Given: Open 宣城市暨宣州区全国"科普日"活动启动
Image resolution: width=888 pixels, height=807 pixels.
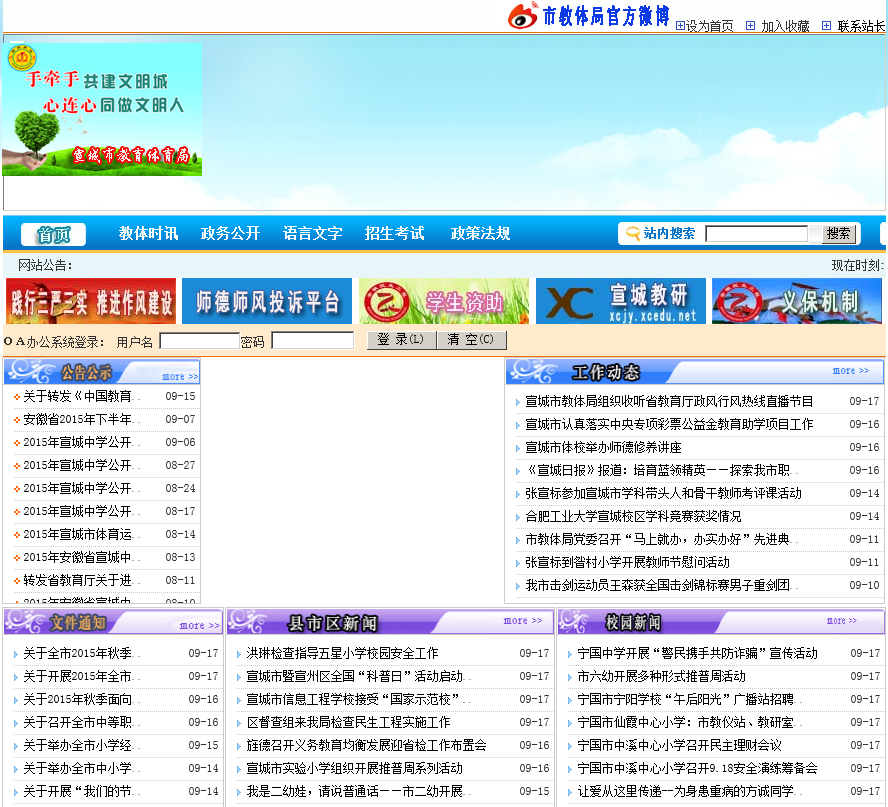Looking at the screenshot, I should click(357, 677).
